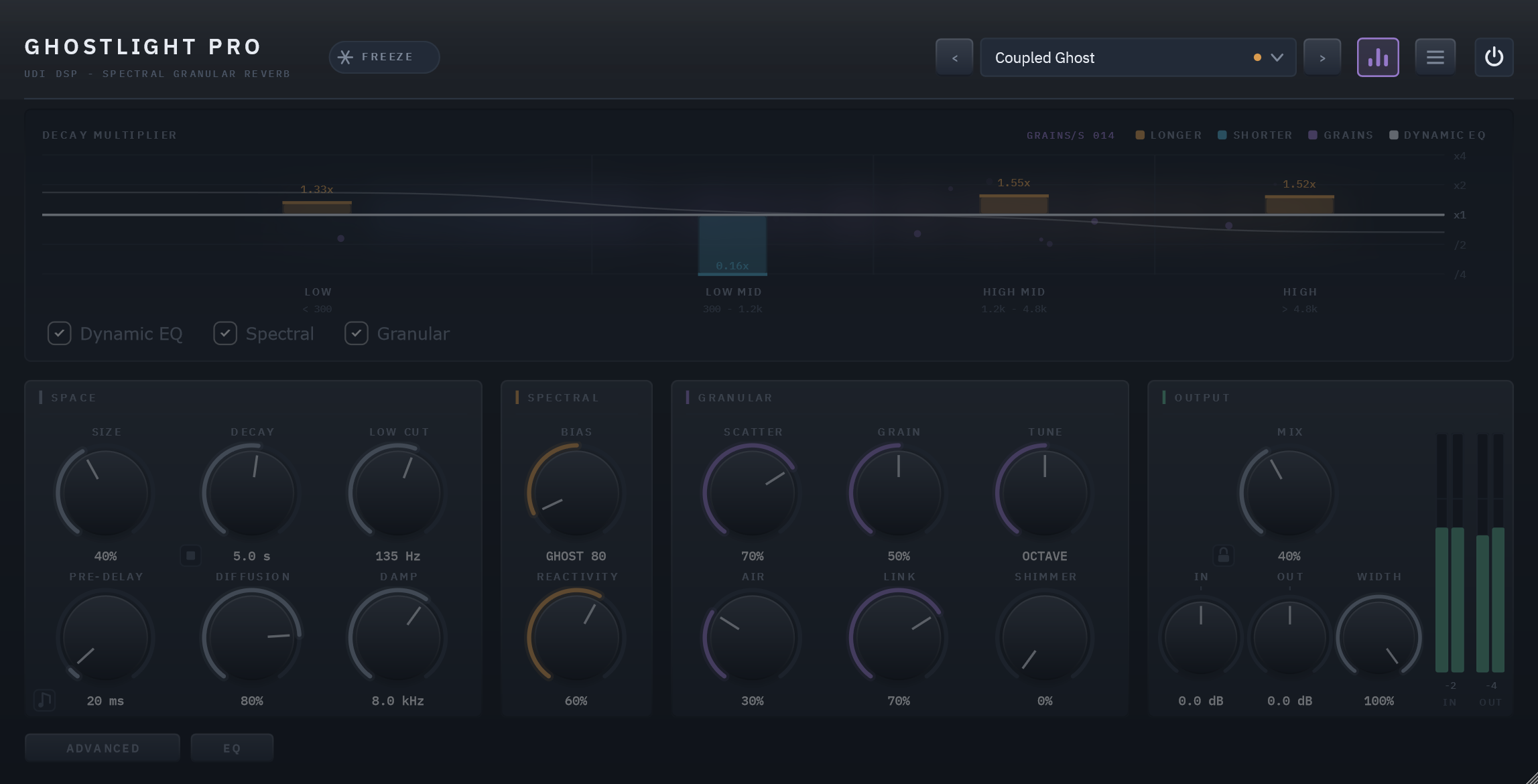
Task: Click the Scatter knob
Action: 753,493
